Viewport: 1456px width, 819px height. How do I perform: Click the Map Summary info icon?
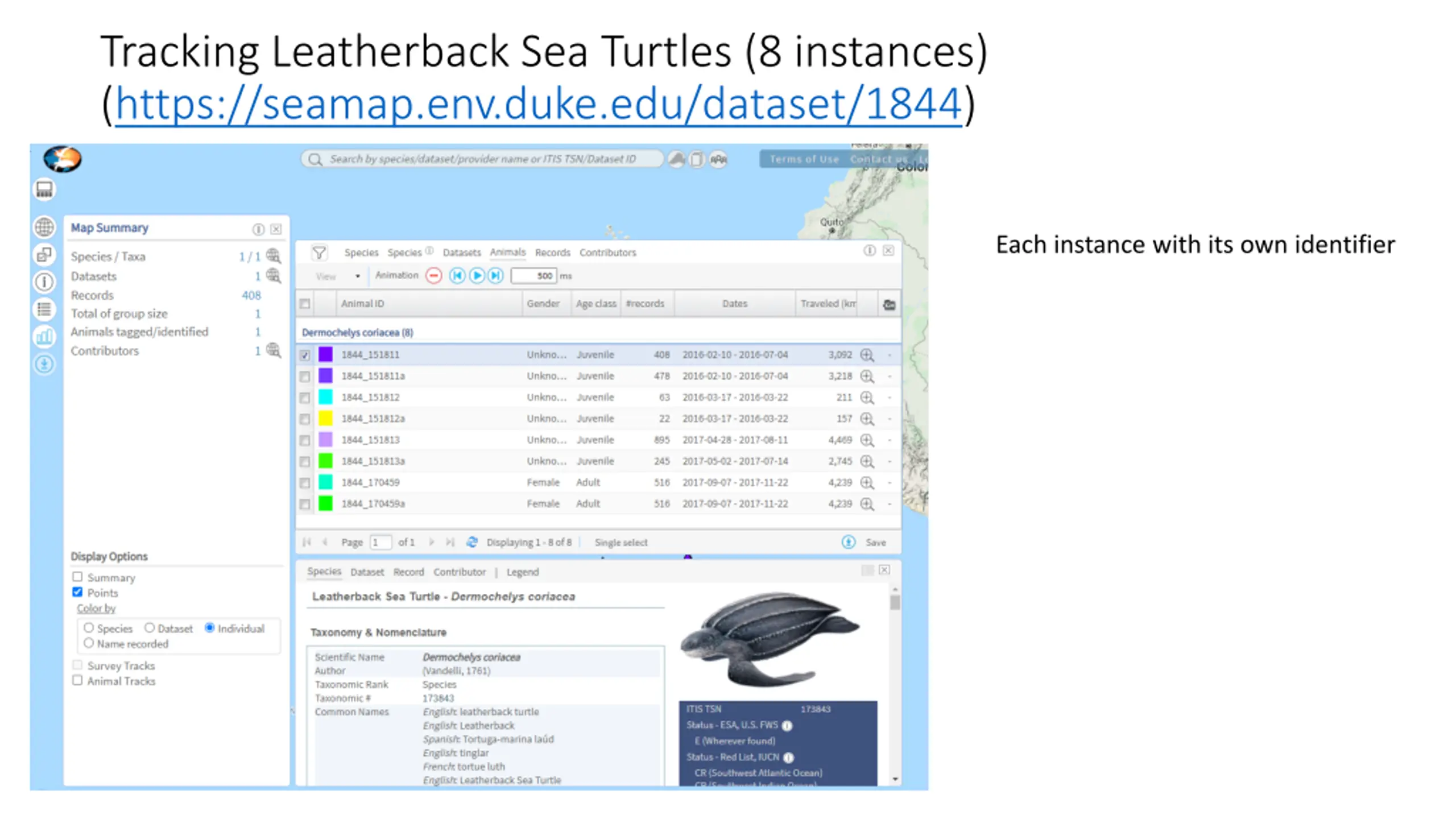(x=258, y=229)
